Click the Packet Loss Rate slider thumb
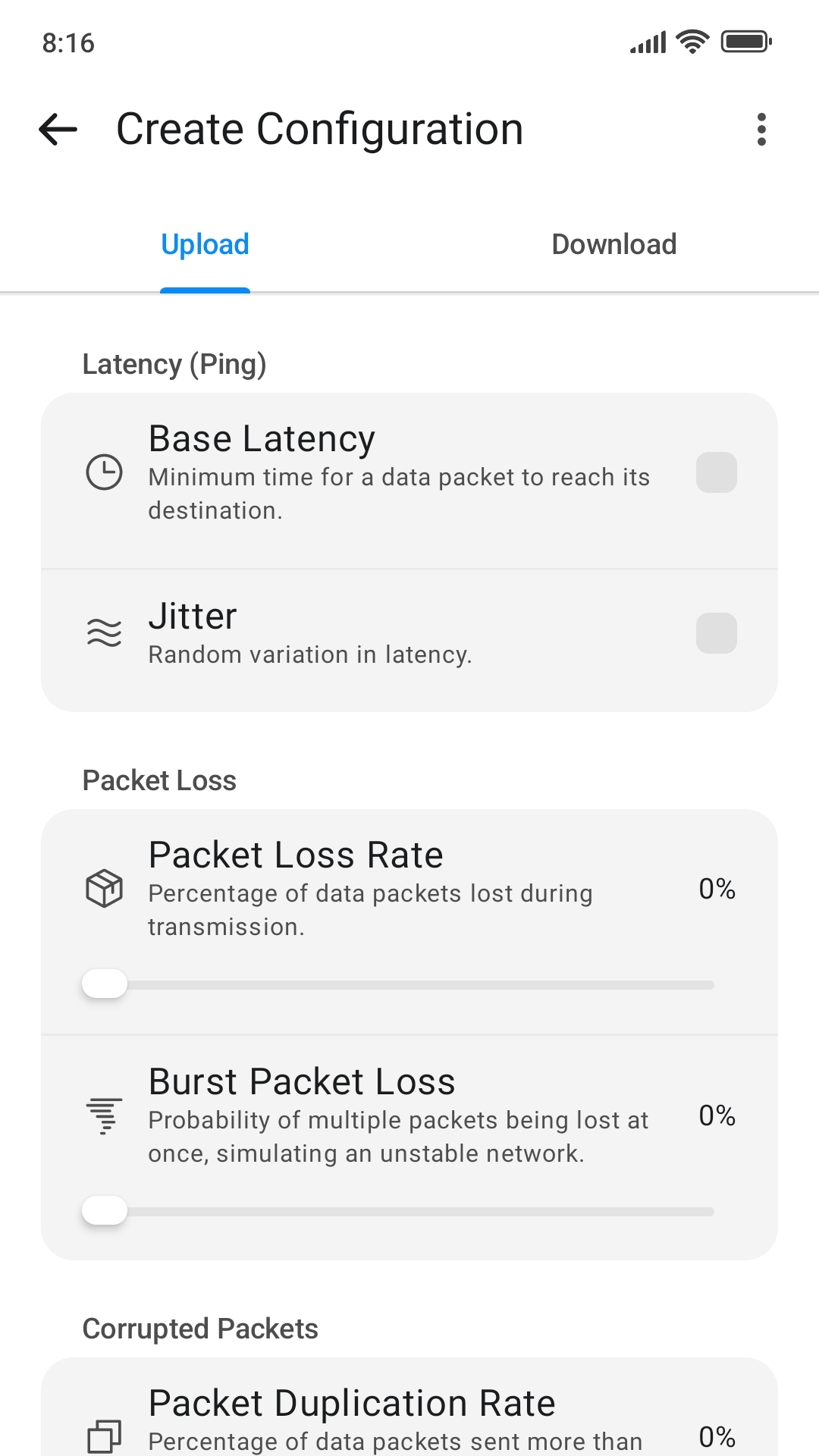The image size is (819, 1456). (x=105, y=984)
